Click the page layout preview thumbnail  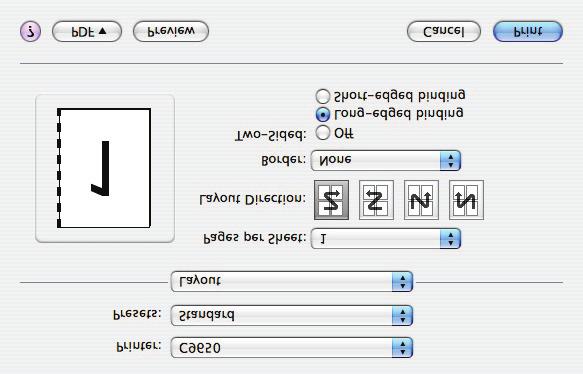tap(104, 168)
